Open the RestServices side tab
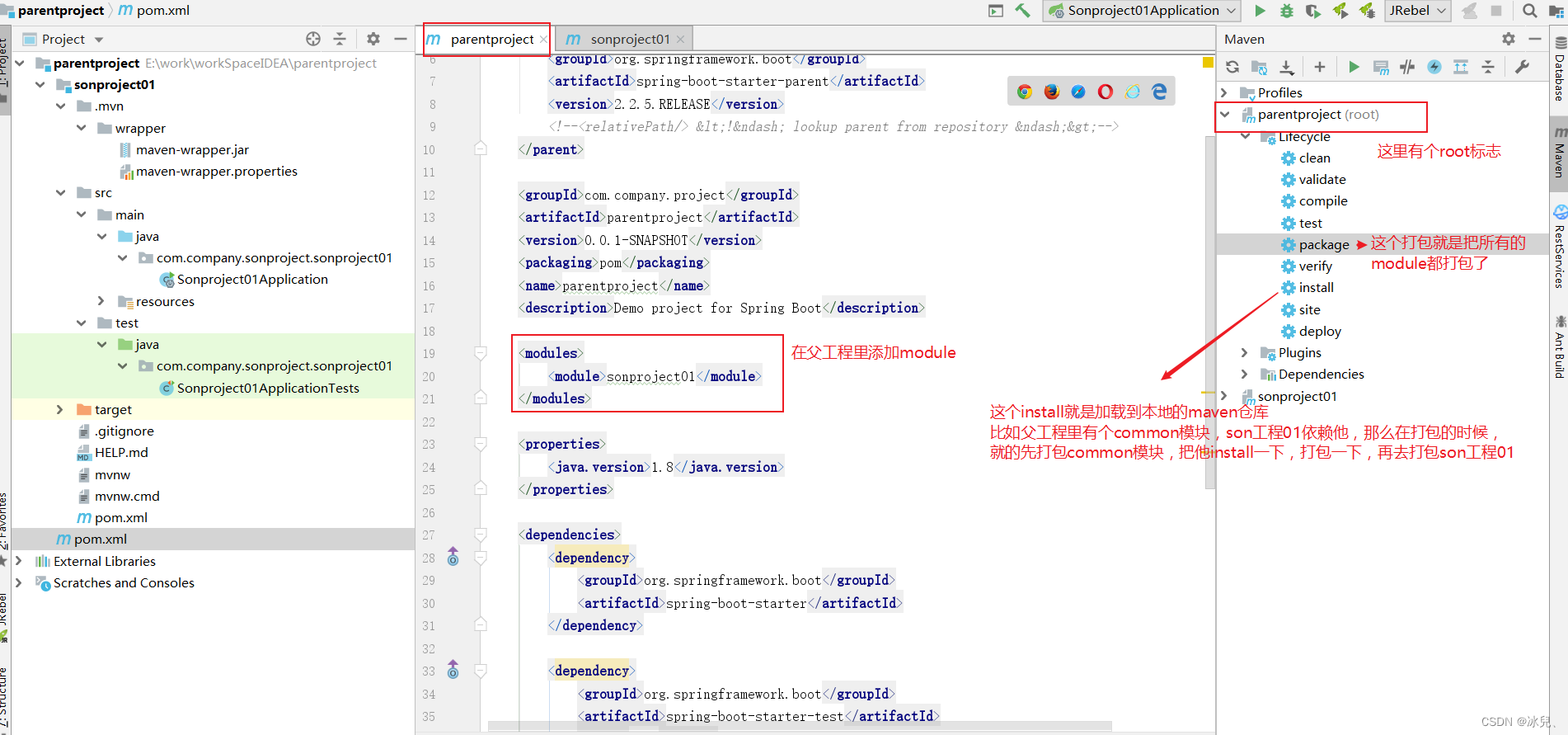This screenshot has height=735, width=1568. 1559,247
